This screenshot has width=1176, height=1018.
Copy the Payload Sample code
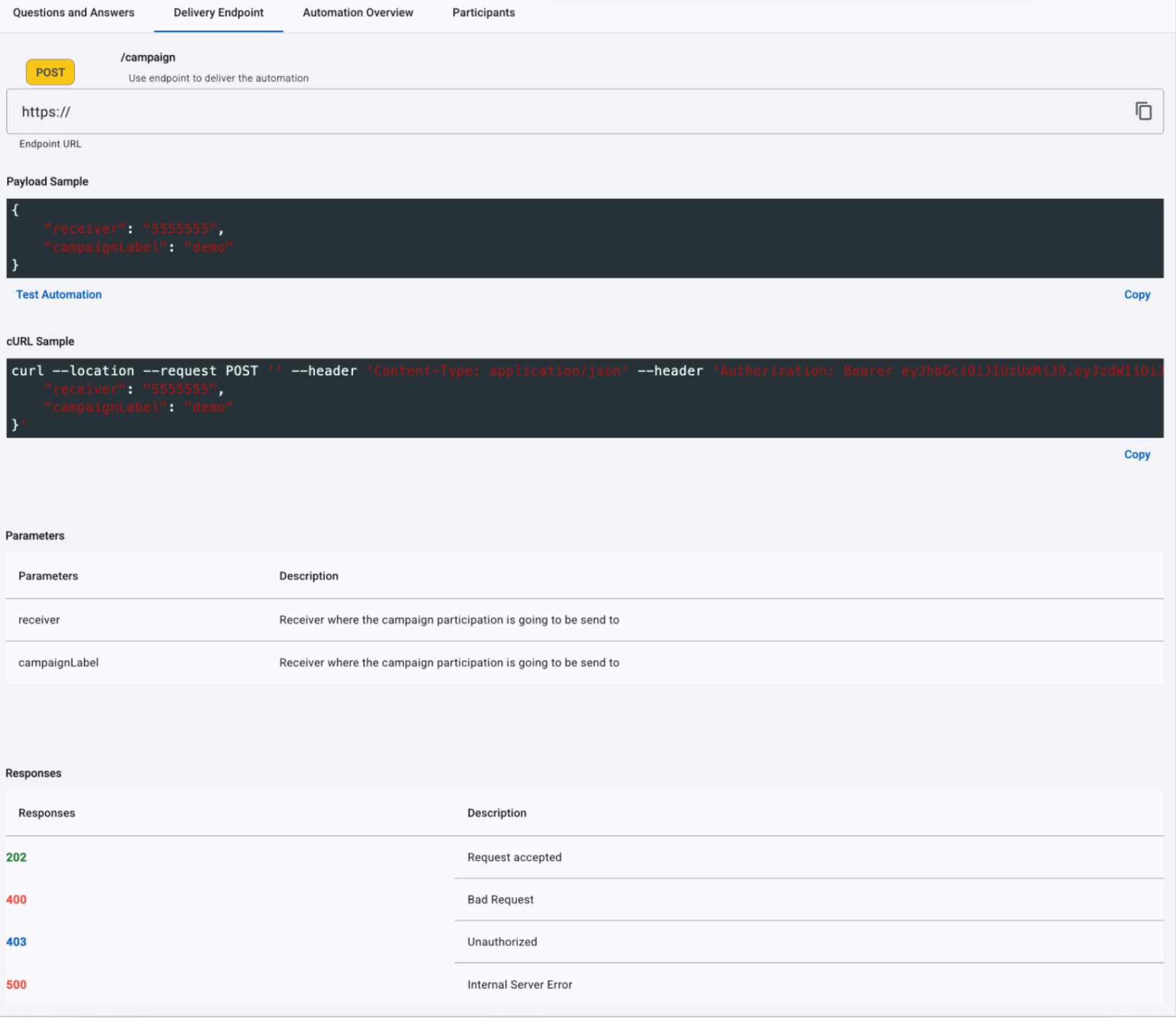point(1137,294)
